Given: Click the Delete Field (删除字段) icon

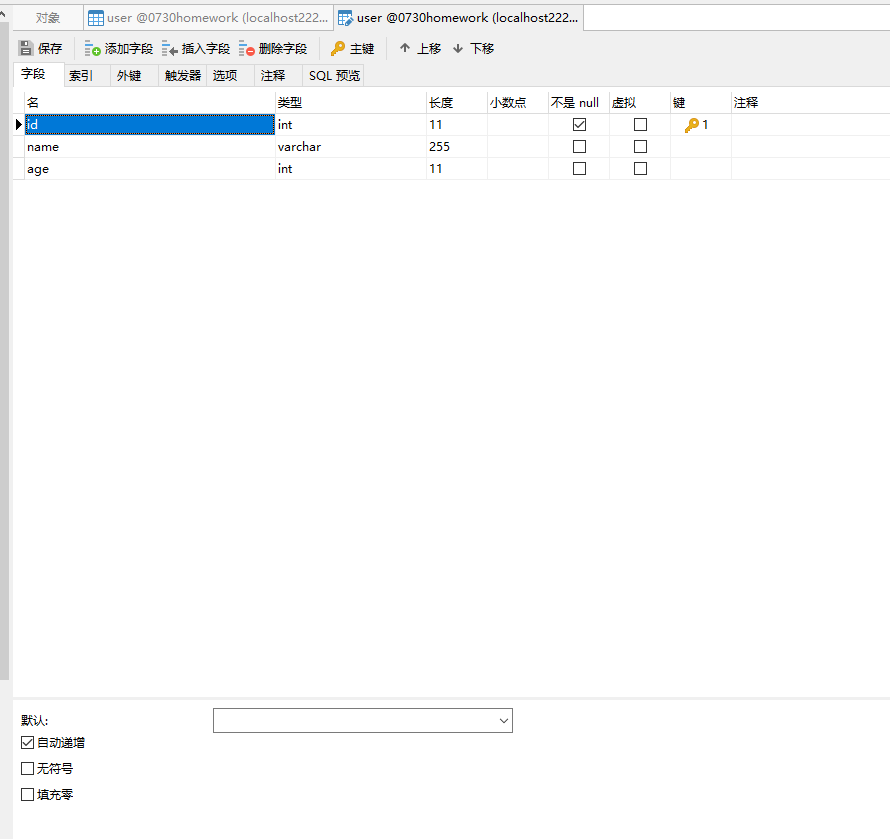Looking at the screenshot, I should tap(246, 49).
